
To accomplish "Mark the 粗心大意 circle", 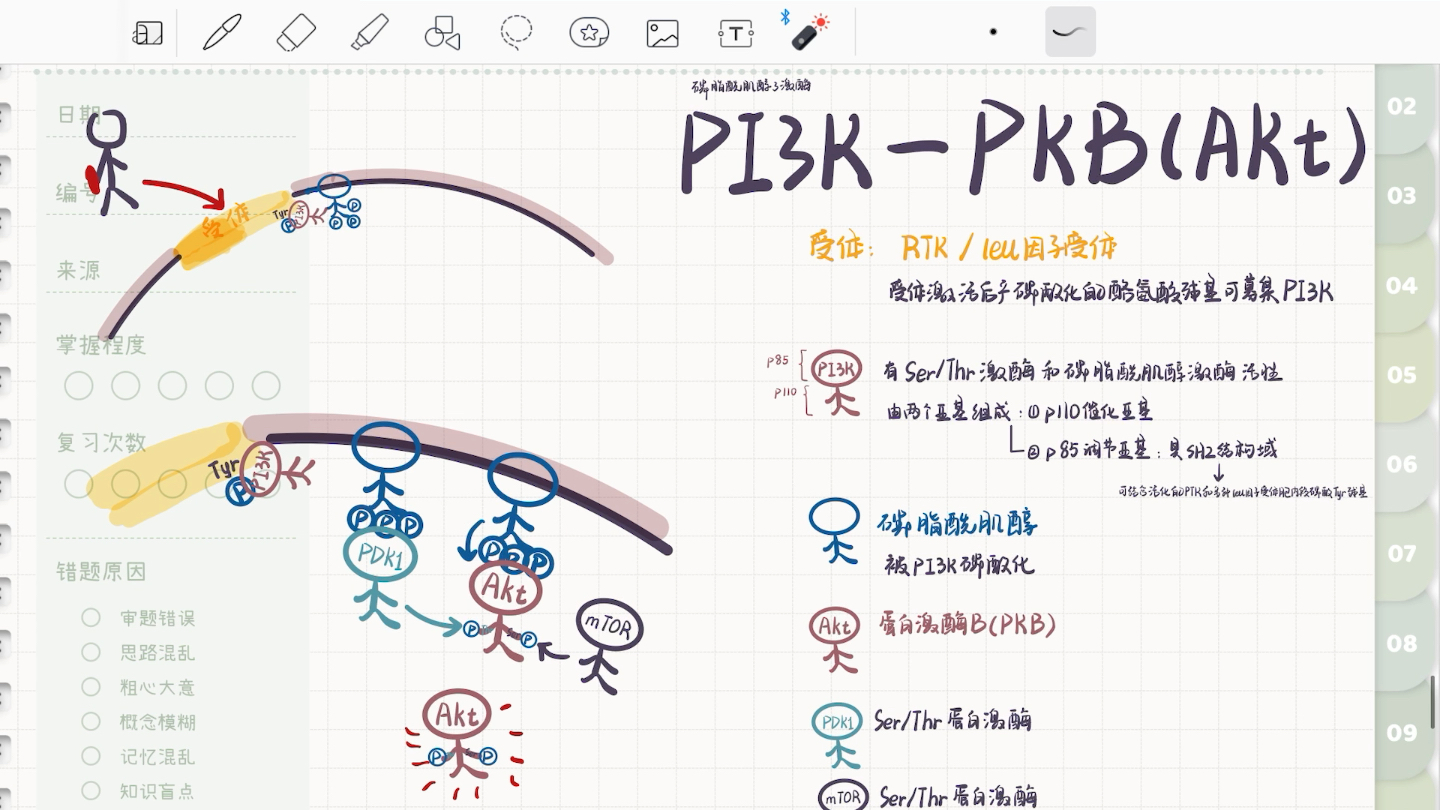I will (91, 687).
